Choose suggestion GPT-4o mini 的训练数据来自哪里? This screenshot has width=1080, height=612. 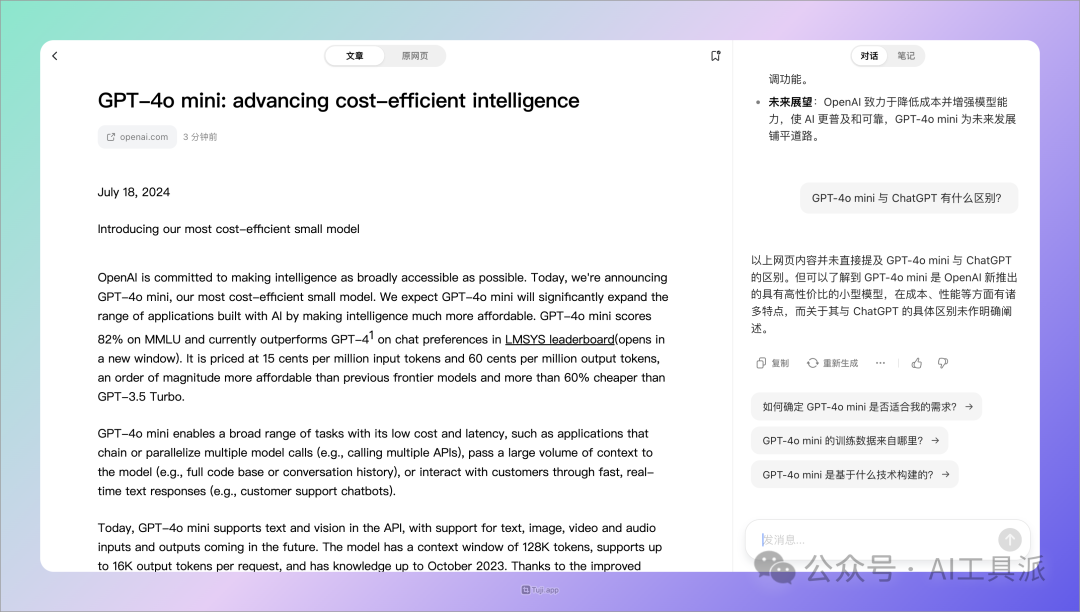[850, 441]
